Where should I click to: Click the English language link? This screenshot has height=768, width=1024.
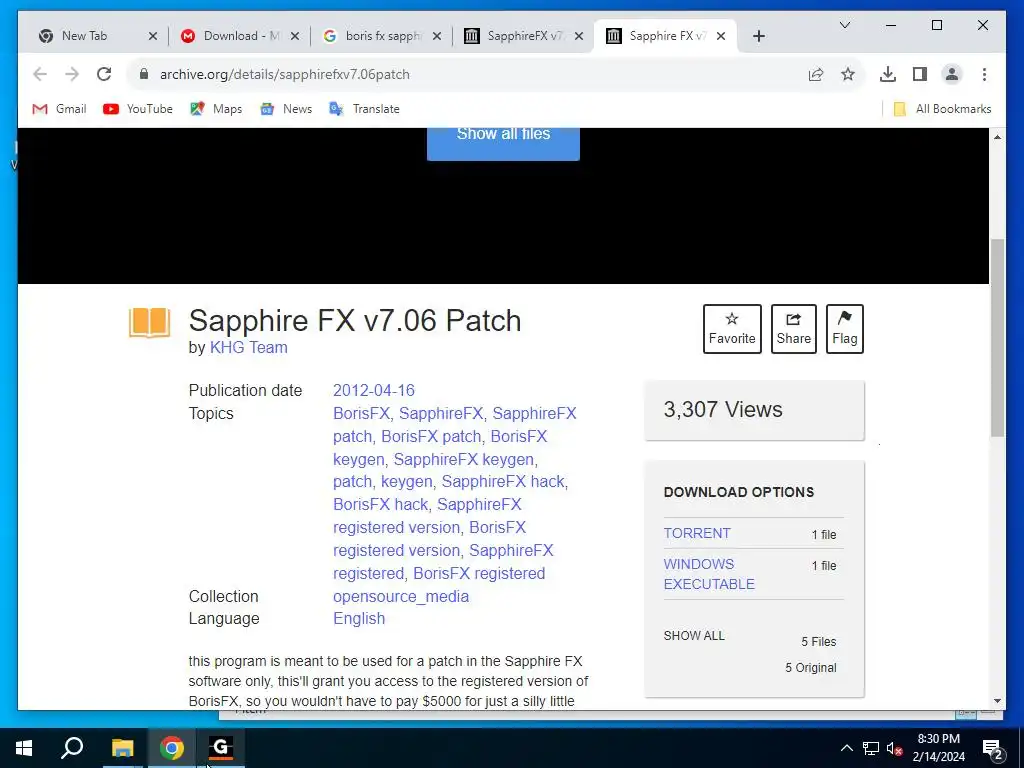[x=359, y=618]
